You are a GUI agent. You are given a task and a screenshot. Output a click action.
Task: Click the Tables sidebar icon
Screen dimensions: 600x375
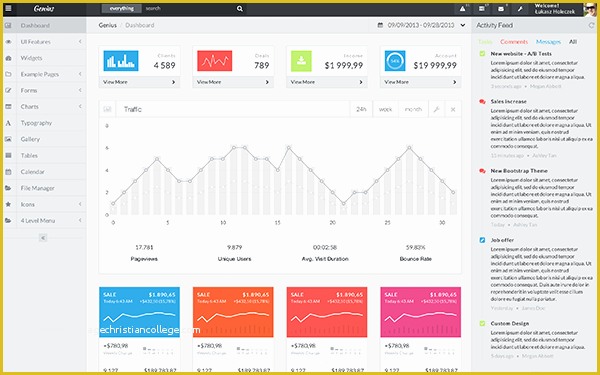coord(8,155)
